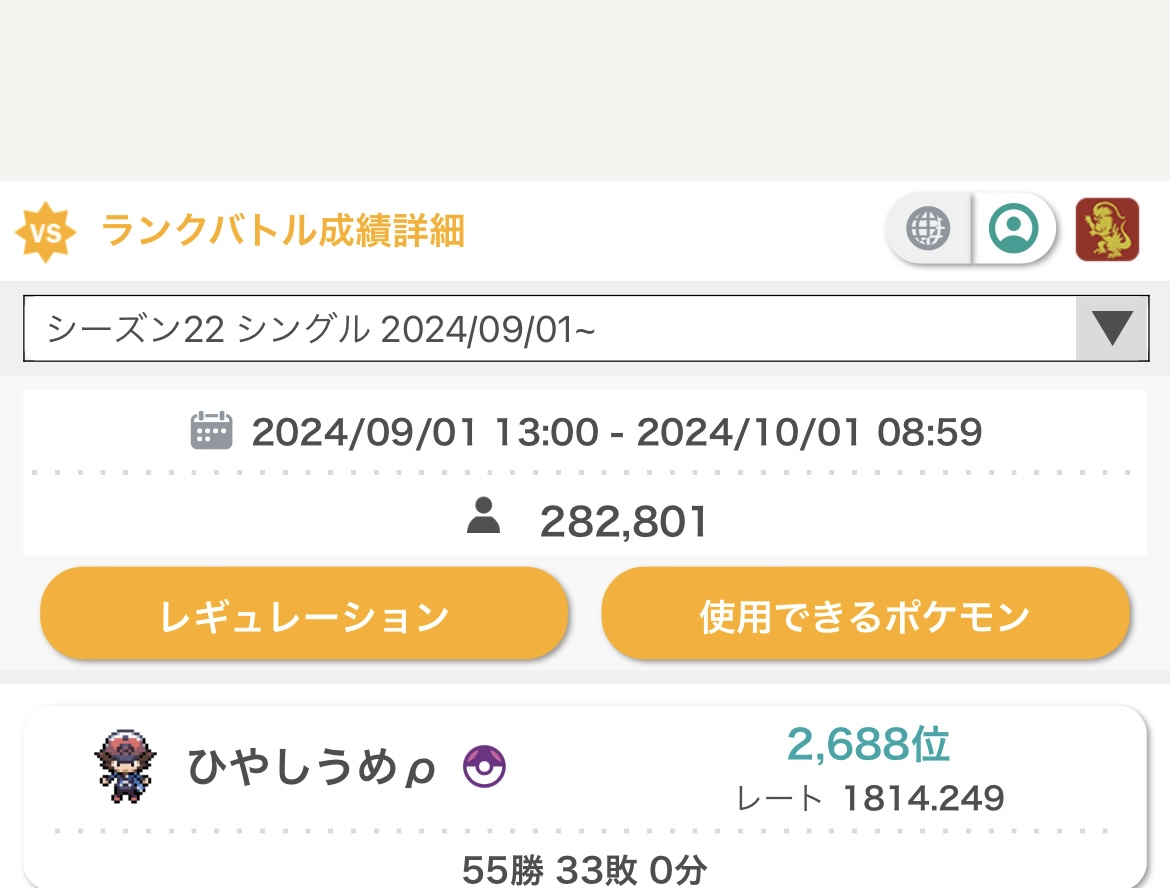Click the 55勝 33敗 0分 record line
Screen dimensions: 1170x888
[585, 869]
